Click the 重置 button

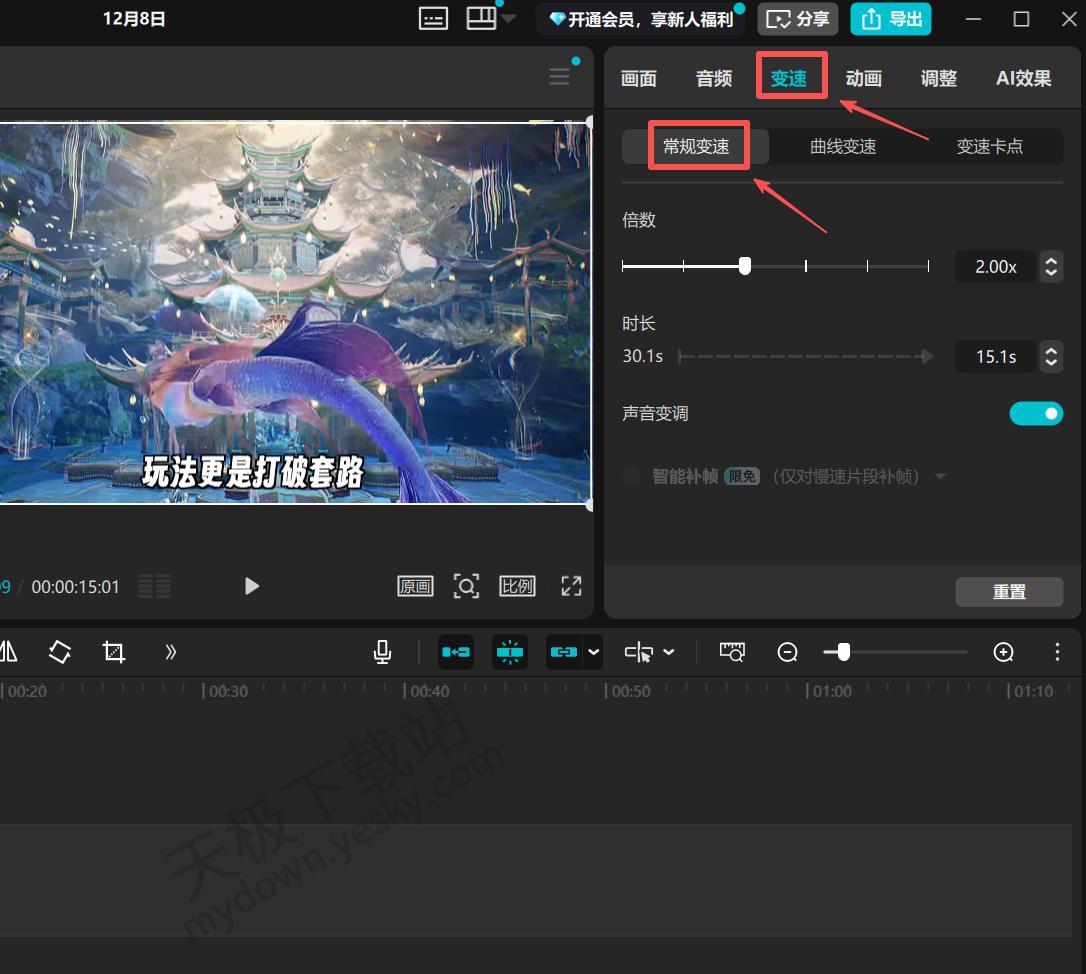tap(1009, 591)
